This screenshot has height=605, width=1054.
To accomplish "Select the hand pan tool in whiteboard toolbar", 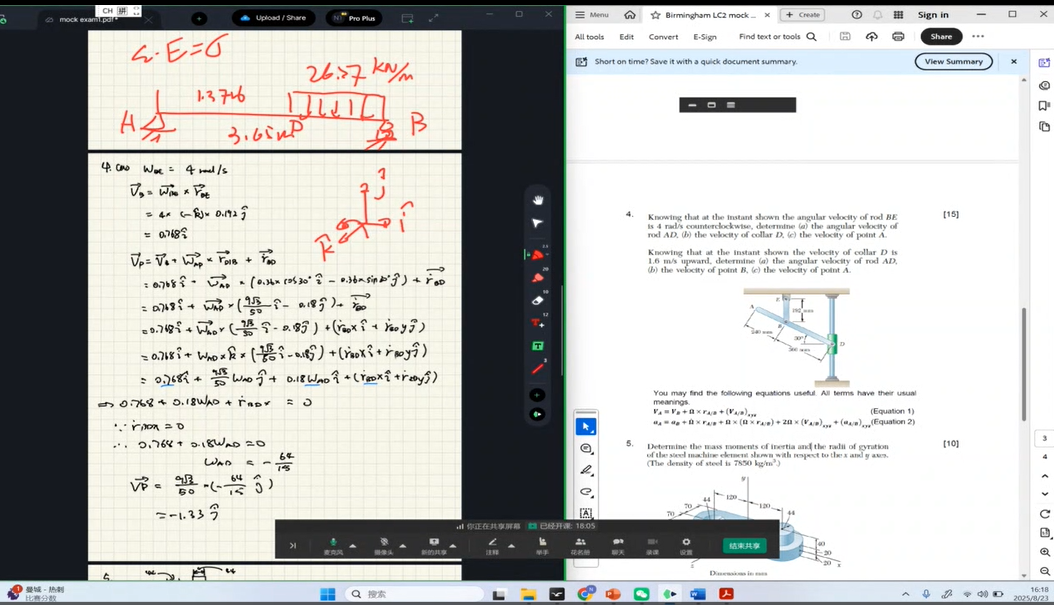I will (x=537, y=200).
